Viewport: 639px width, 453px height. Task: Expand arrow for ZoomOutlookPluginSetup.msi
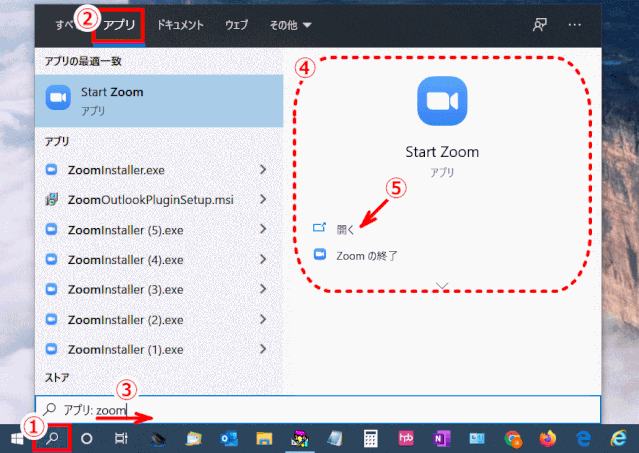click(263, 199)
